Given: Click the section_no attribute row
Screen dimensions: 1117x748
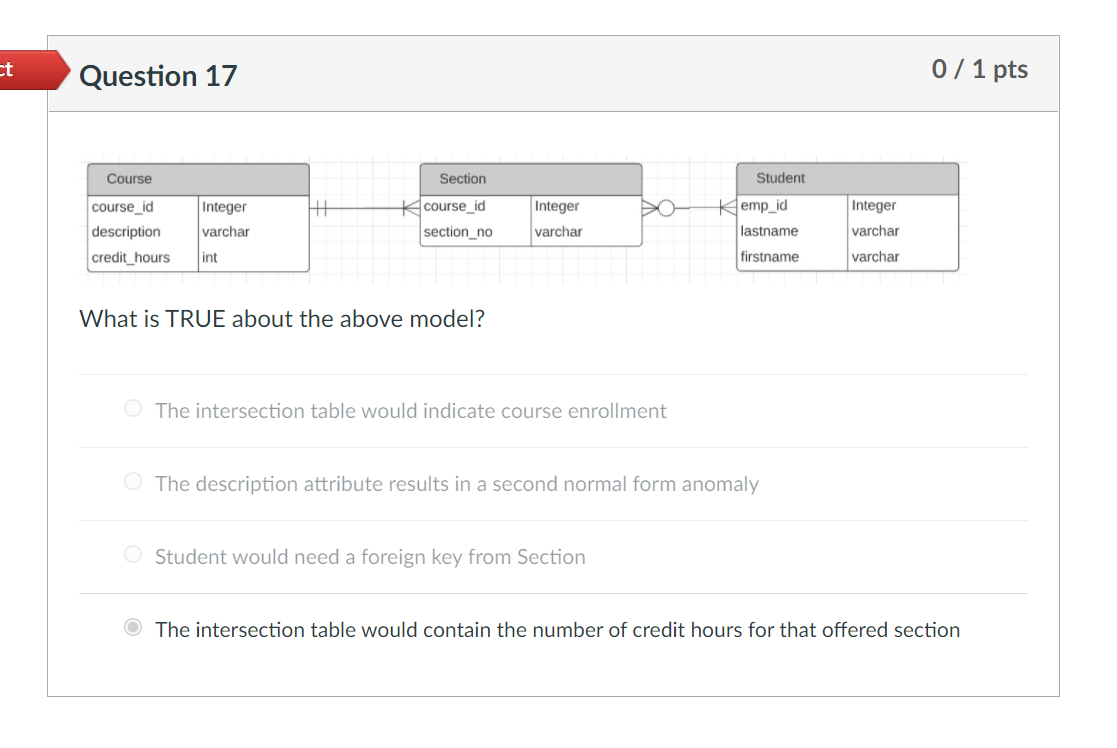Looking at the screenshot, I should coord(458,232).
